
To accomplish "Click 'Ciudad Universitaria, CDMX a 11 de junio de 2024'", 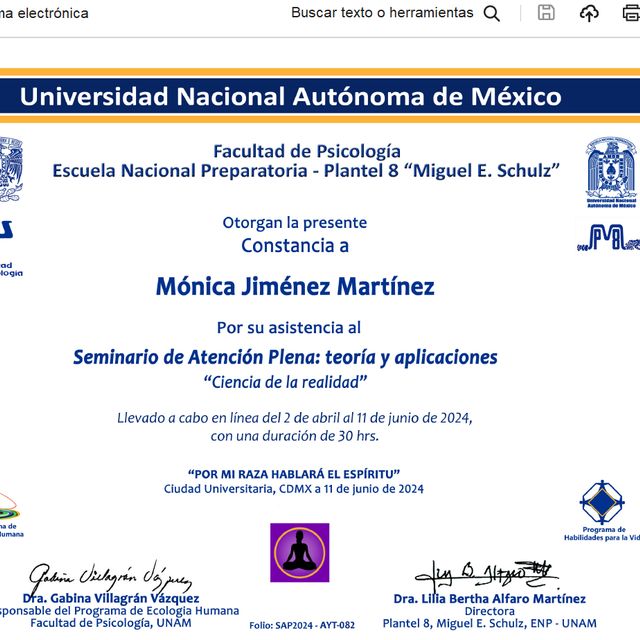I will (x=294, y=489).
